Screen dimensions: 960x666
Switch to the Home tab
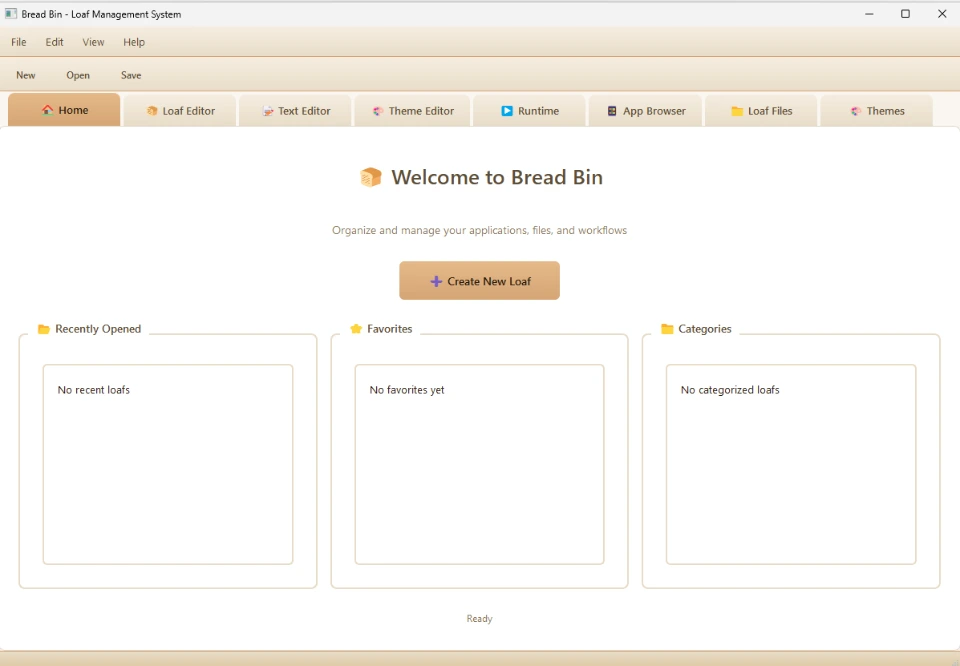64,110
